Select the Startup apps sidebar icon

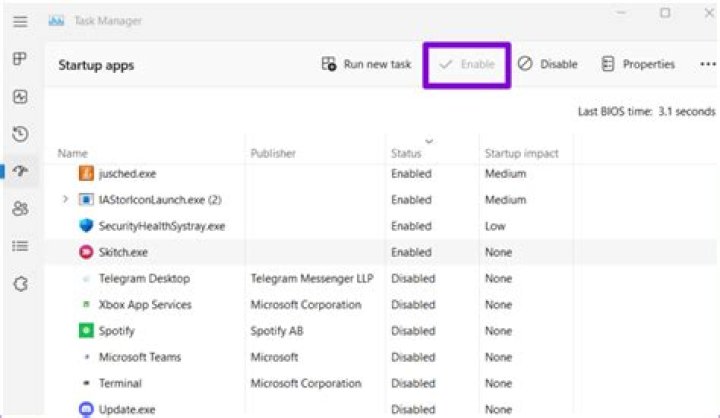[20, 171]
